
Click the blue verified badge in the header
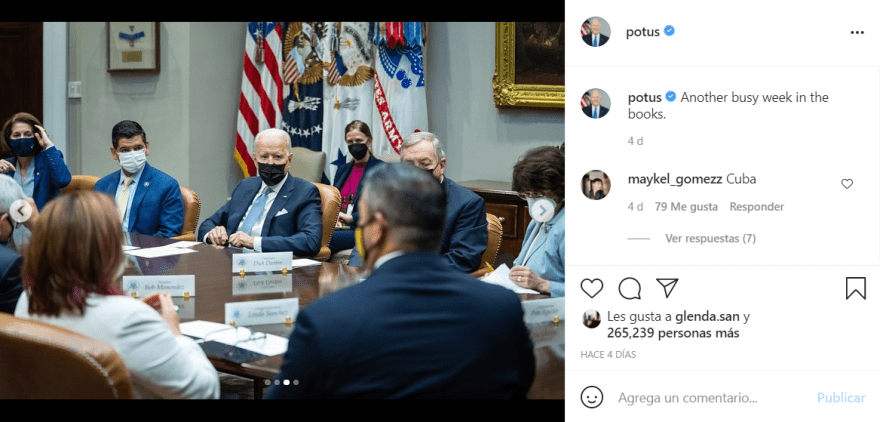pyautogui.click(x=669, y=31)
